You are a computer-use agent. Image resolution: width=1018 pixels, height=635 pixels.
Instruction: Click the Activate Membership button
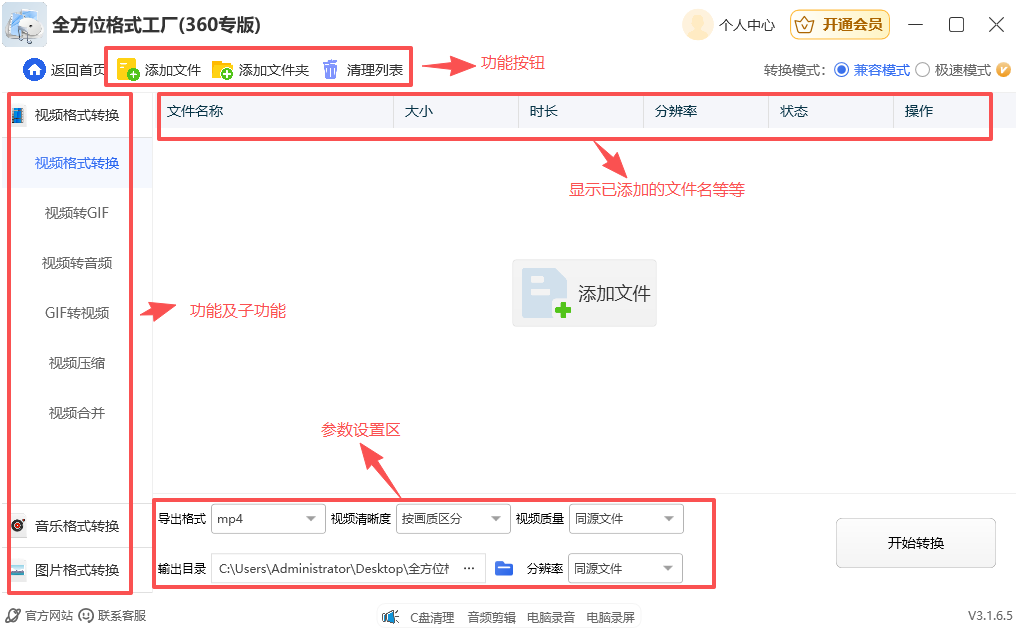(x=840, y=25)
